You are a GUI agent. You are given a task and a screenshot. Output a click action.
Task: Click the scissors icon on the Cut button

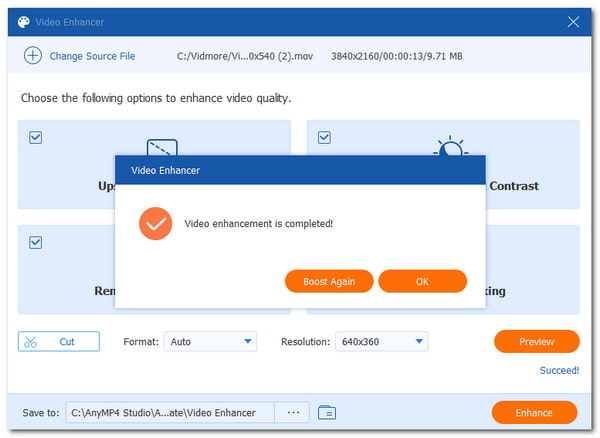coord(30,342)
